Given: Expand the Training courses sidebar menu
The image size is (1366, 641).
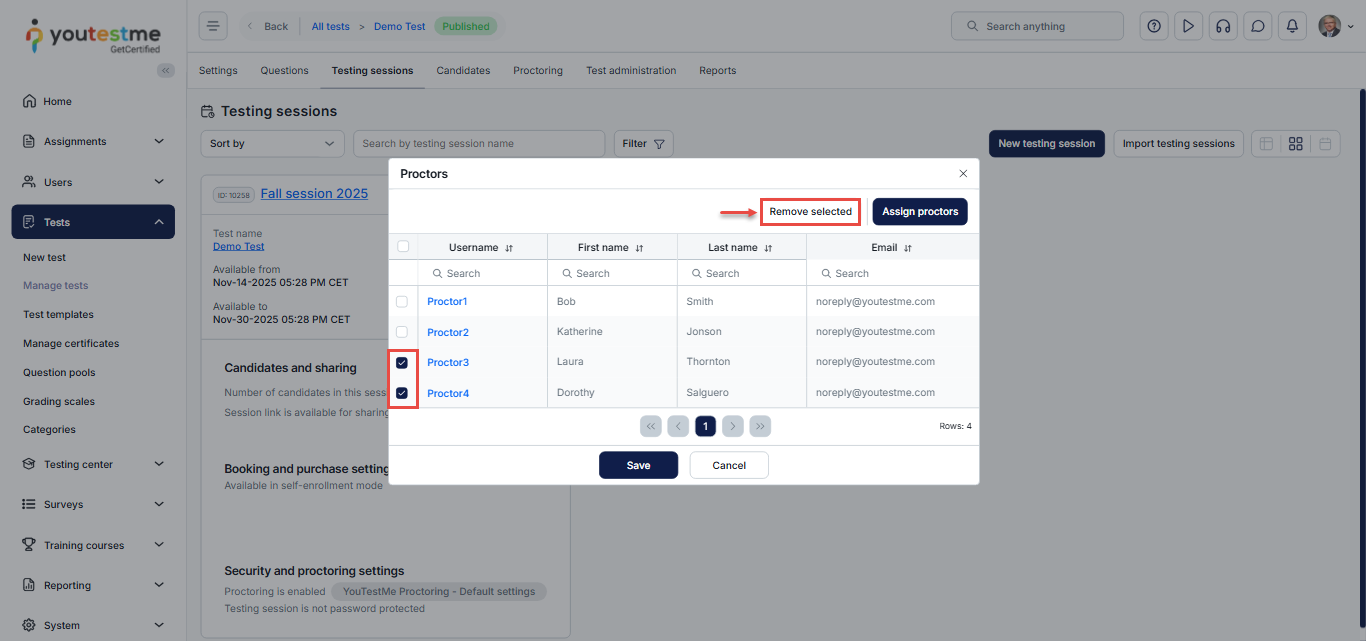Looking at the screenshot, I should click(x=93, y=545).
